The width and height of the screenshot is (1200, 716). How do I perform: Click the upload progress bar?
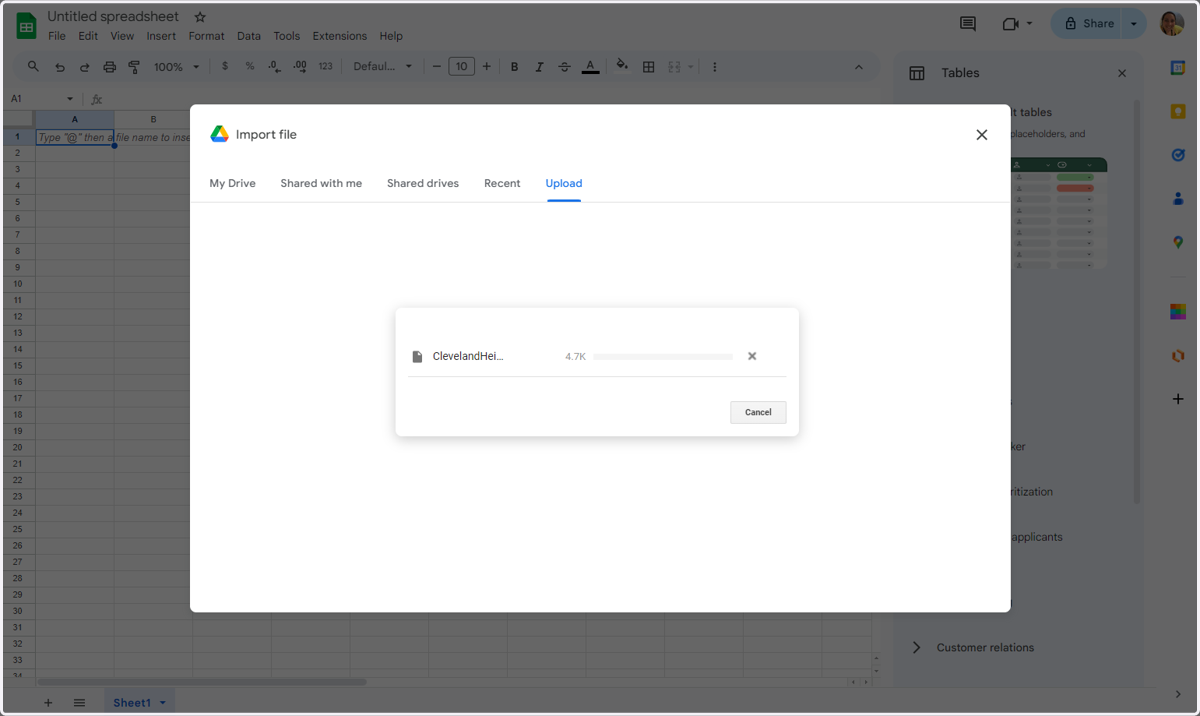click(663, 357)
